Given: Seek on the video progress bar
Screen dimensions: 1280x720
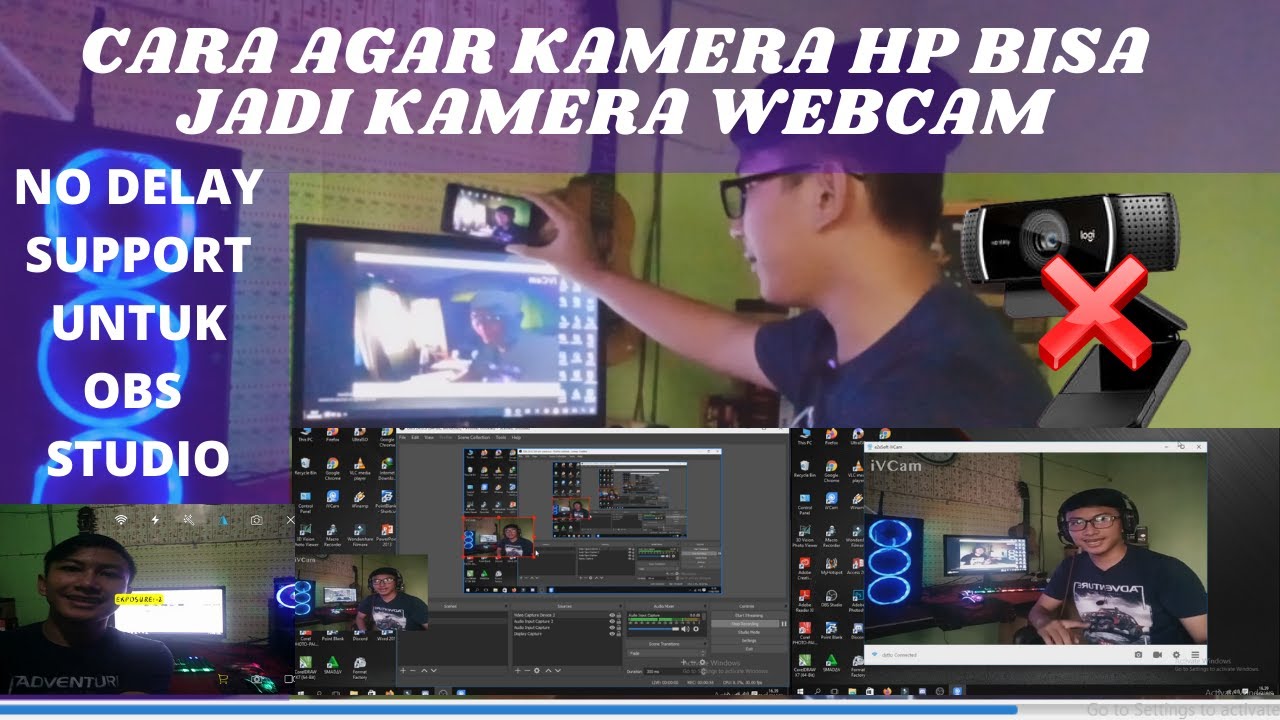Looking at the screenshot, I should click(x=640, y=709).
